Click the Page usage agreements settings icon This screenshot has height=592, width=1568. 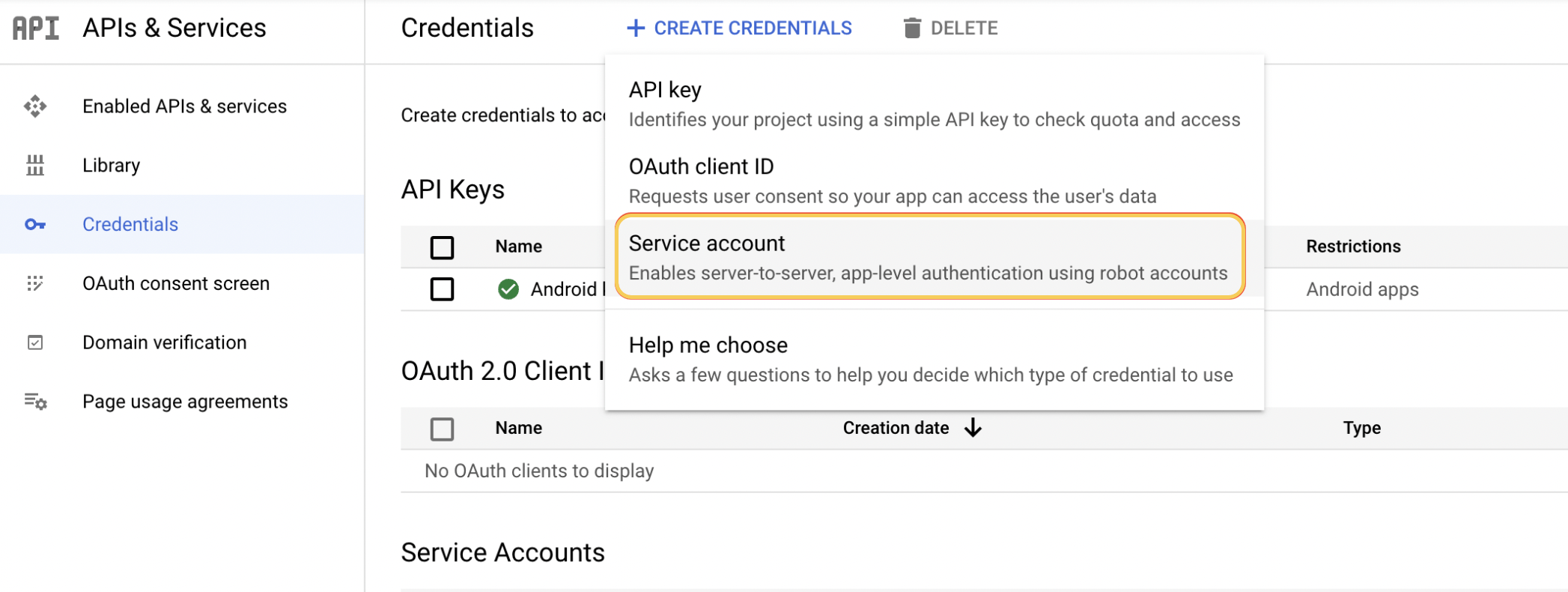pos(35,402)
